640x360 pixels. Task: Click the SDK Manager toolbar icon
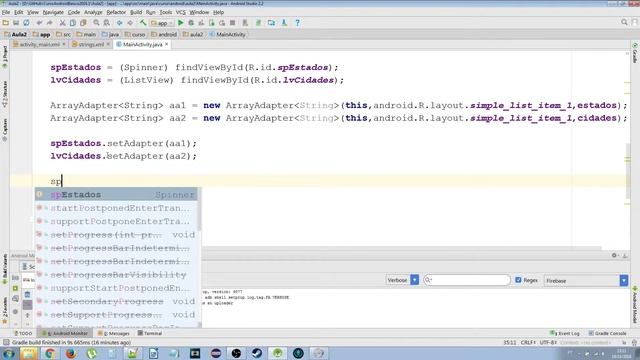point(284,23)
